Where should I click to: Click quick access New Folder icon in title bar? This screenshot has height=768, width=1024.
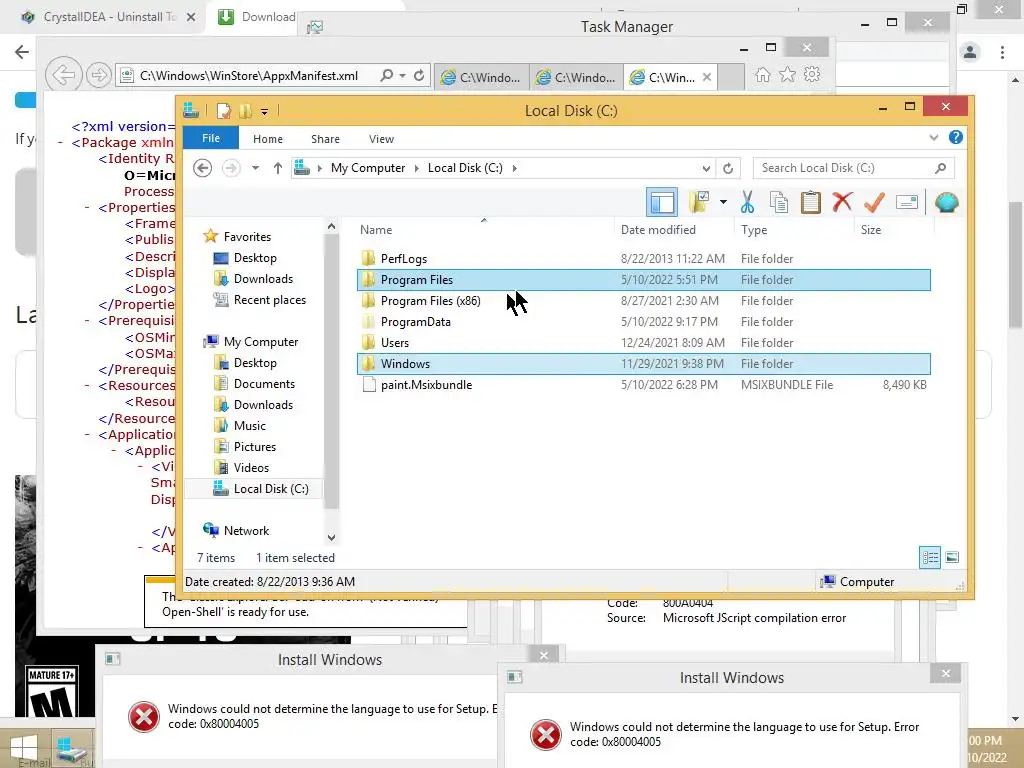[246, 111]
